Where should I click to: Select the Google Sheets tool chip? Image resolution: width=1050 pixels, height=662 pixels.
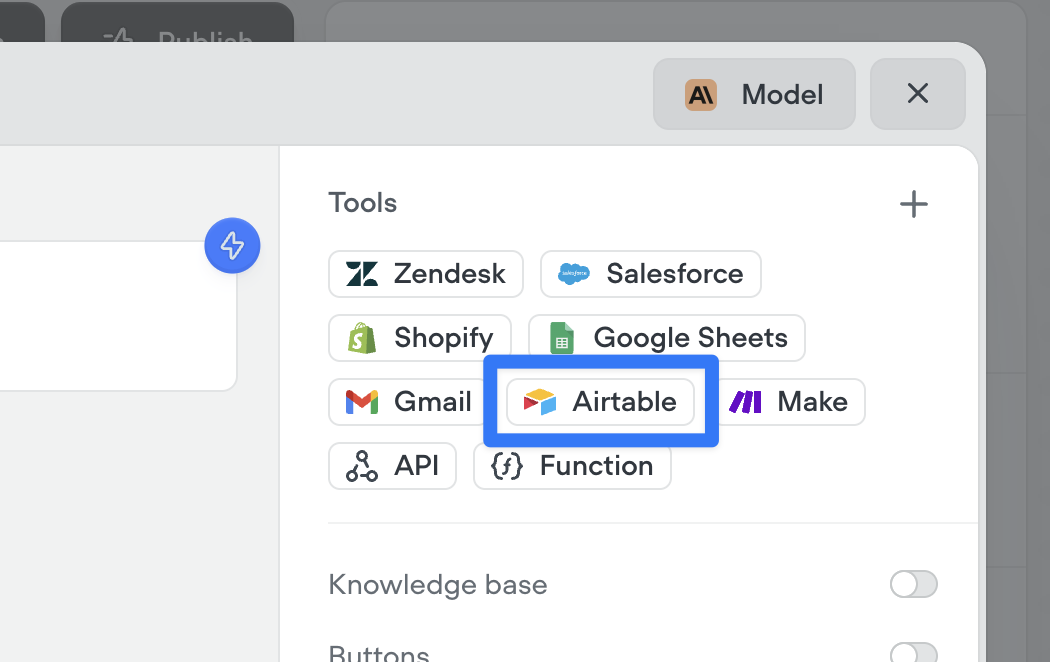click(667, 338)
